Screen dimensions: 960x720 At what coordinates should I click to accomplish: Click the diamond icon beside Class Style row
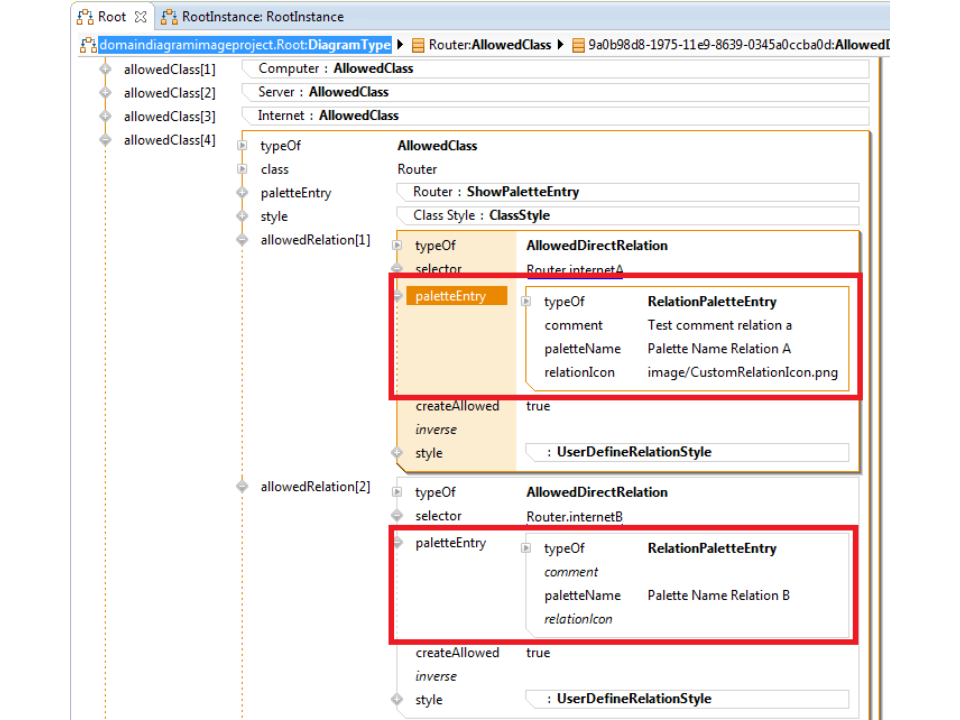coord(241,216)
